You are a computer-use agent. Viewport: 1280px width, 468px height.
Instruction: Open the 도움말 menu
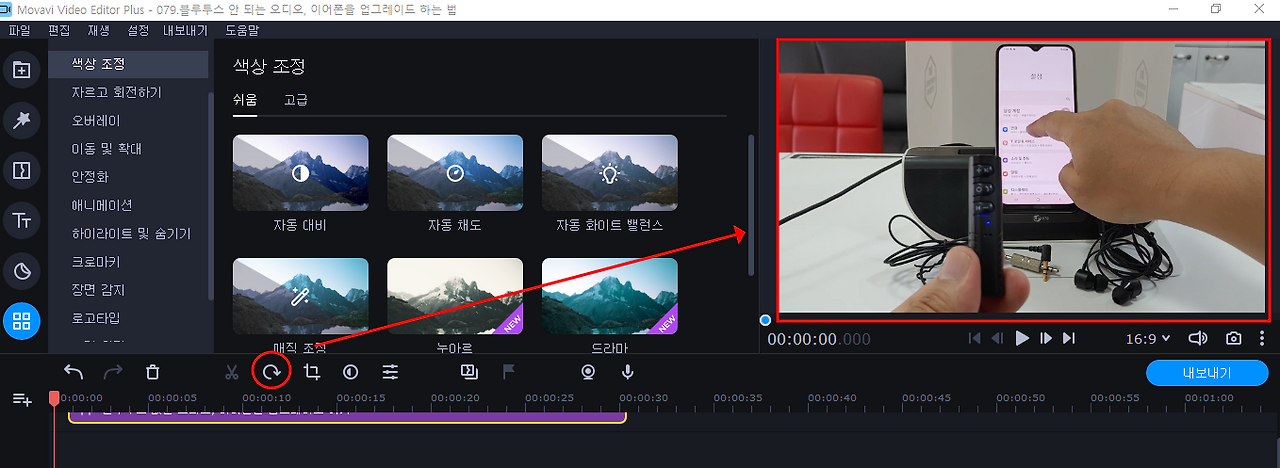tap(242, 31)
